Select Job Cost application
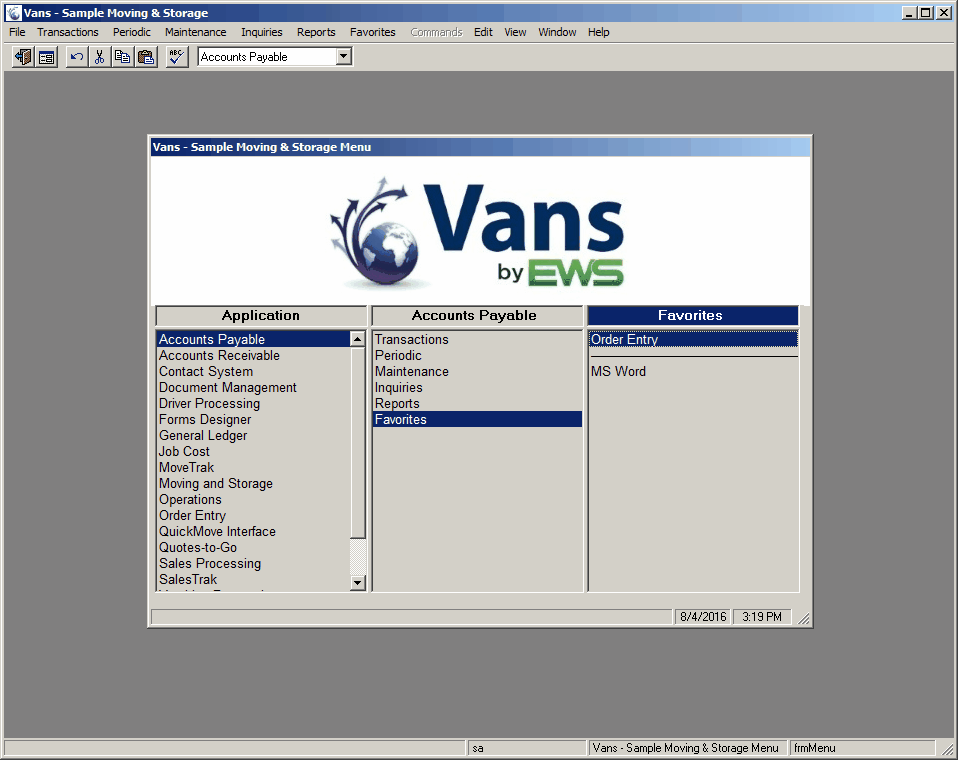This screenshot has width=958, height=760. click(x=254, y=451)
